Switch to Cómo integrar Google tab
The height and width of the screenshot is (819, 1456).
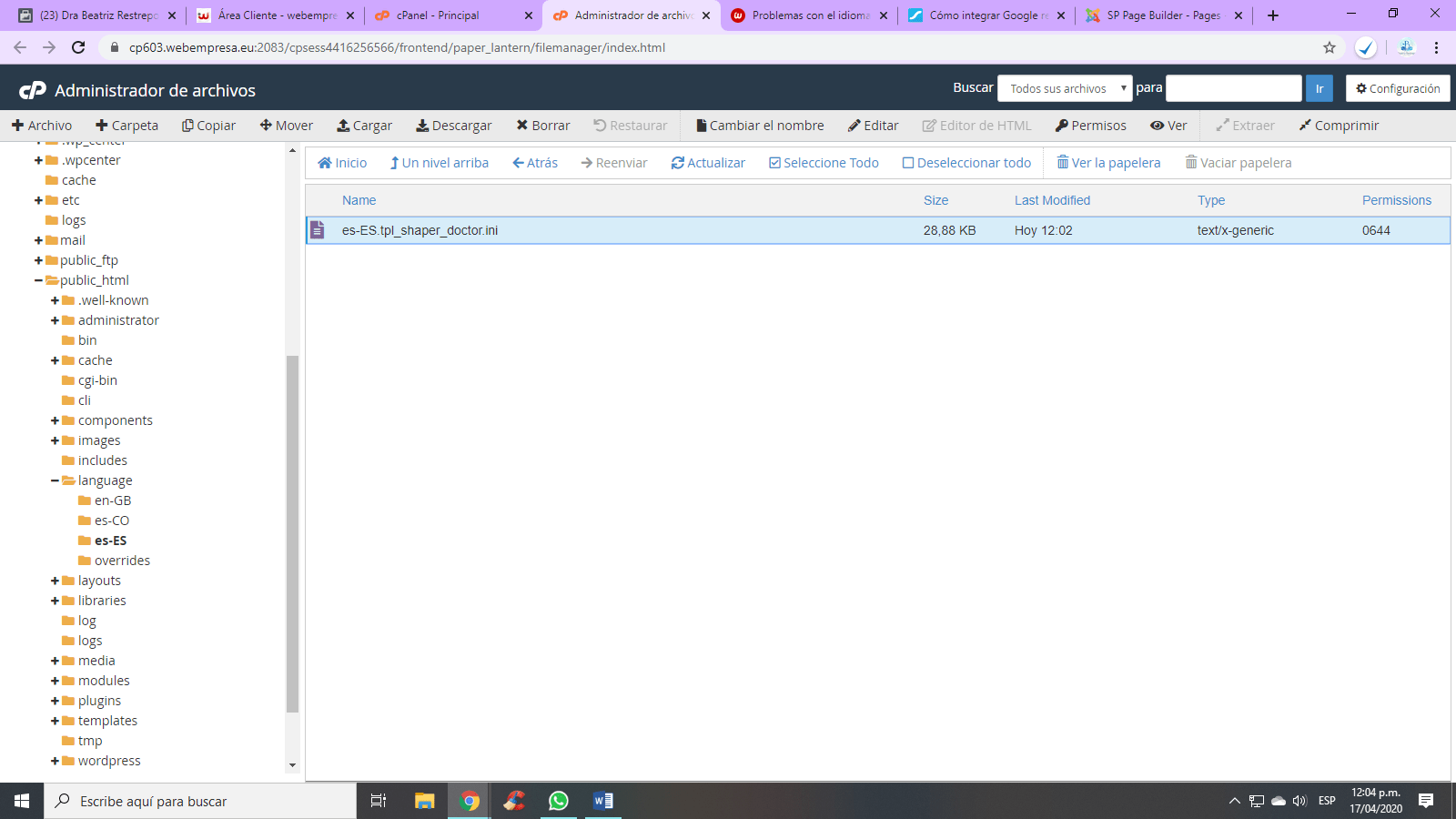[x=985, y=15]
